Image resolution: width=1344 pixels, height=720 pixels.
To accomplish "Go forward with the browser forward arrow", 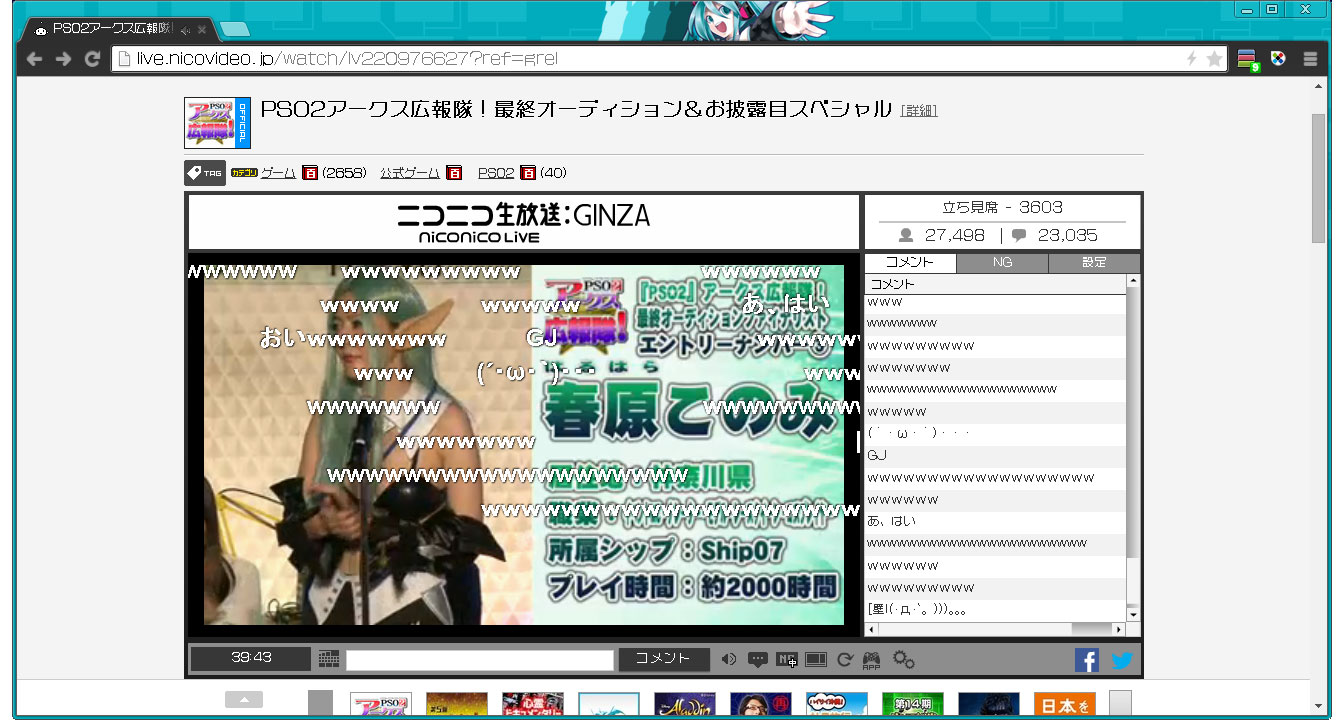I will pyautogui.click(x=64, y=59).
